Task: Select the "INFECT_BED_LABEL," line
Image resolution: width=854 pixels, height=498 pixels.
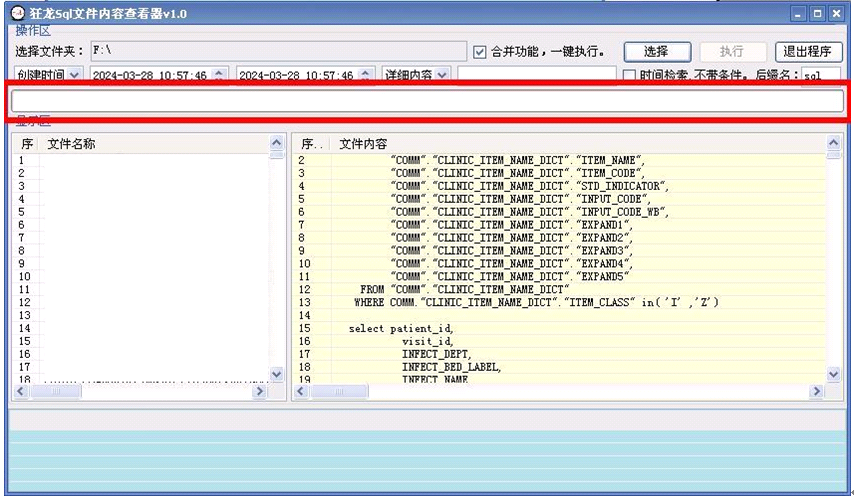Action: pyautogui.click(x=560, y=367)
